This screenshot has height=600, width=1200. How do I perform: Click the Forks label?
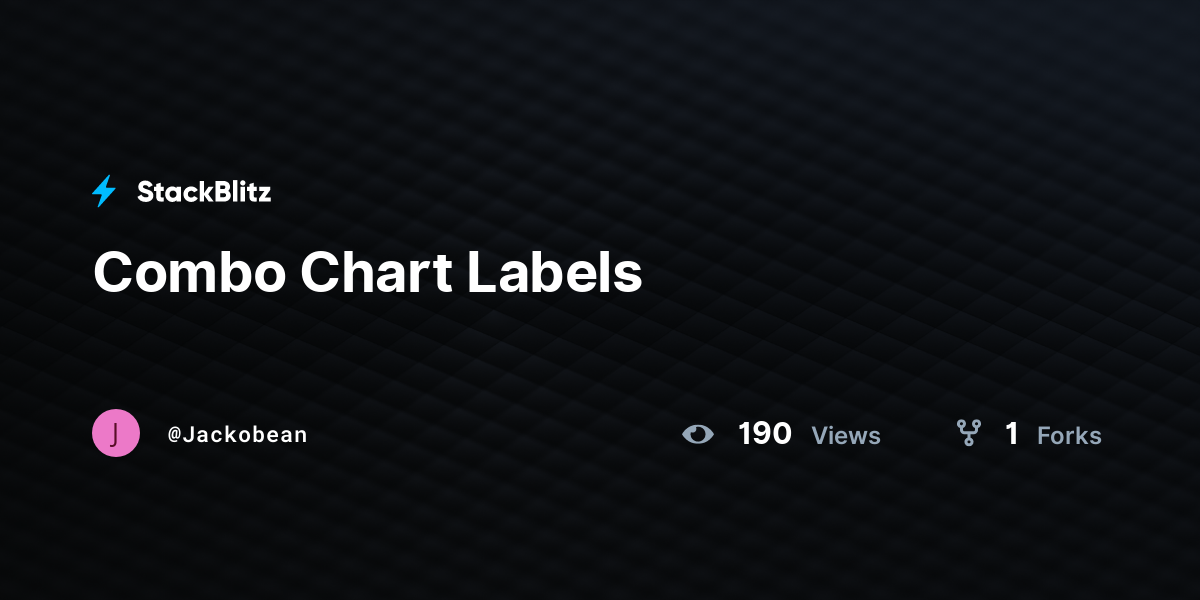[x=1069, y=436]
